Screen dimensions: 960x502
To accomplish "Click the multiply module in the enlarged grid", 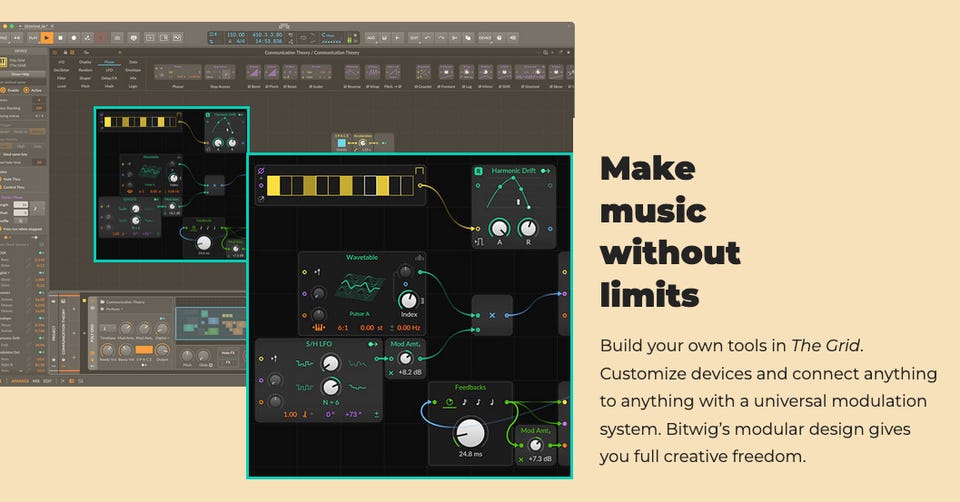I will tap(492, 315).
